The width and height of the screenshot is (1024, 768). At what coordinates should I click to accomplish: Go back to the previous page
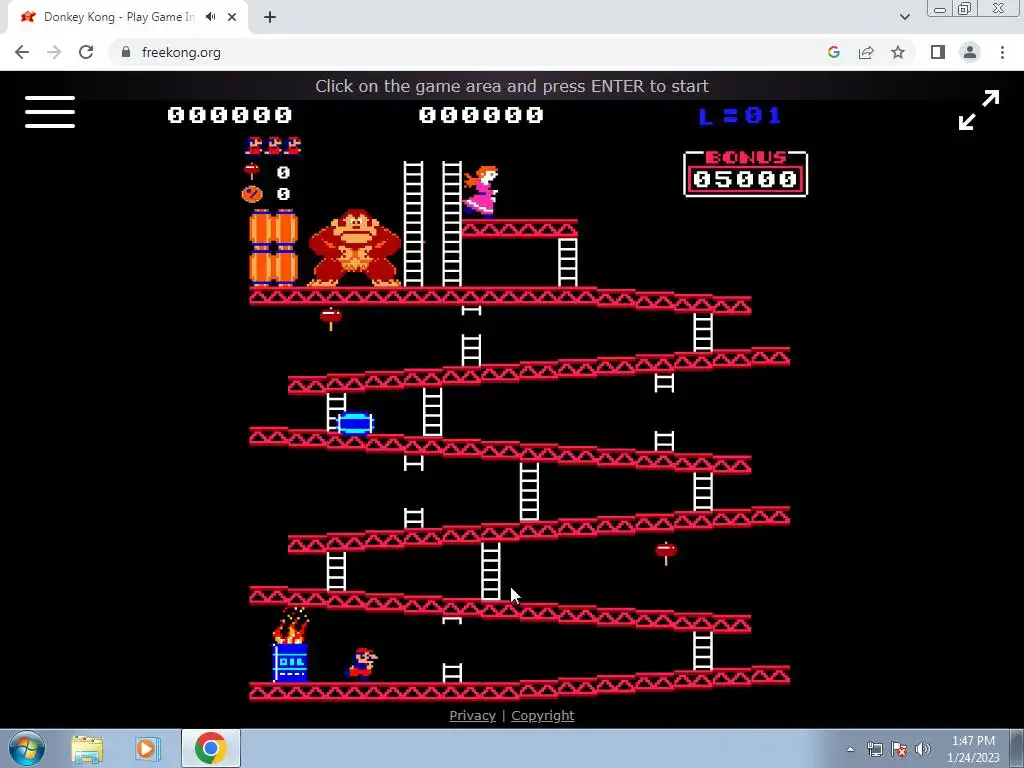click(x=22, y=52)
